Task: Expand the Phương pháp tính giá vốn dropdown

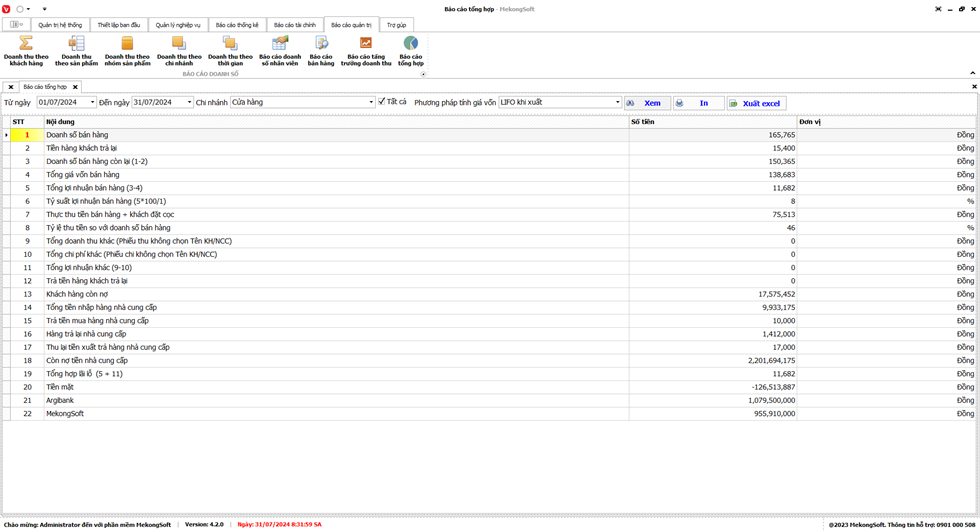Action: (618, 102)
